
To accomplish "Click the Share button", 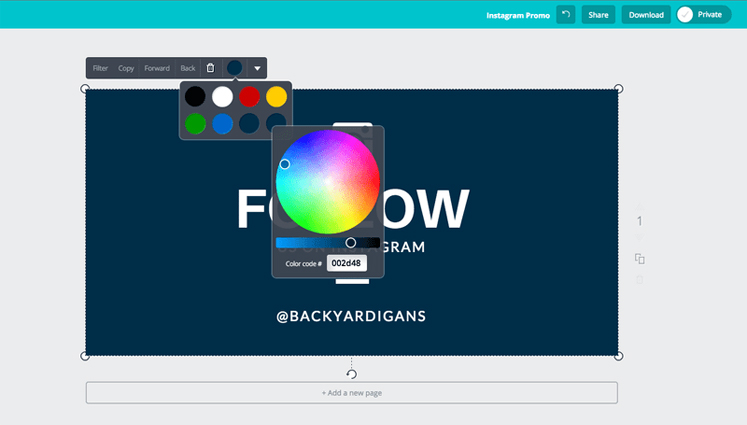I will point(598,15).
